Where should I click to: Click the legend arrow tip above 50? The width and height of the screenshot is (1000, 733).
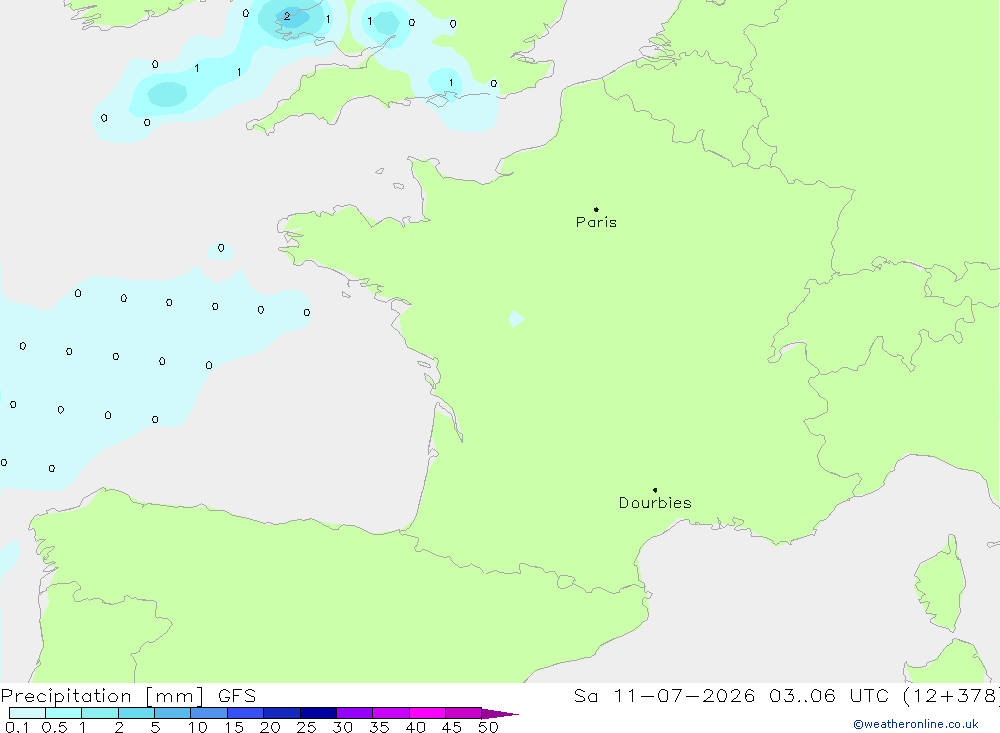pos(501,714)
